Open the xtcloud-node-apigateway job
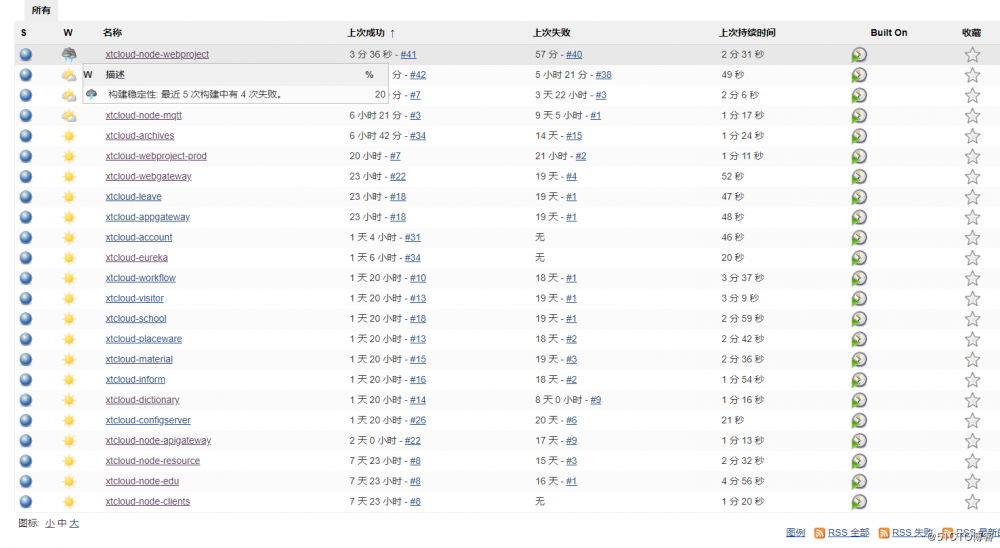The image size is (1000, 548). [158, 441]
